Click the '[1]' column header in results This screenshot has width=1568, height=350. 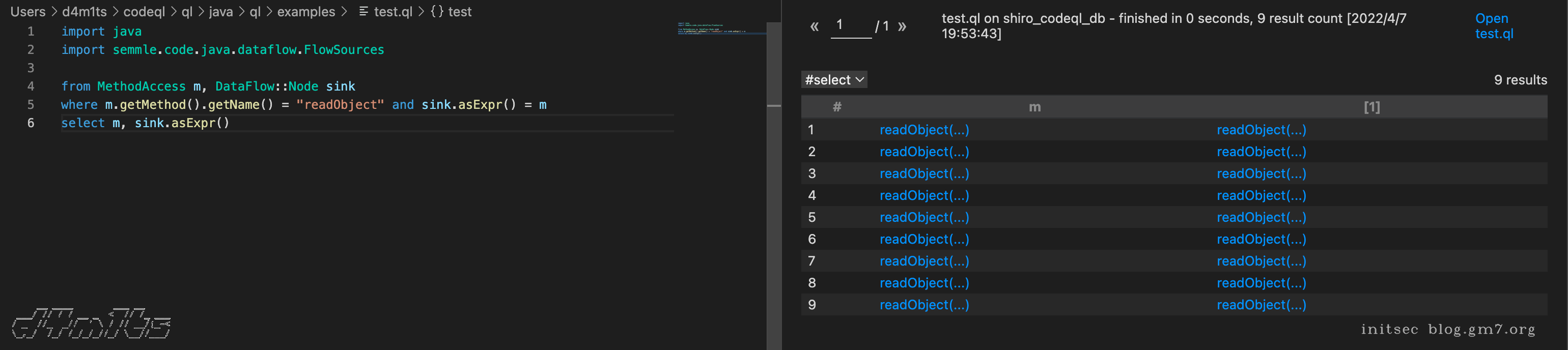point(1371,107)
